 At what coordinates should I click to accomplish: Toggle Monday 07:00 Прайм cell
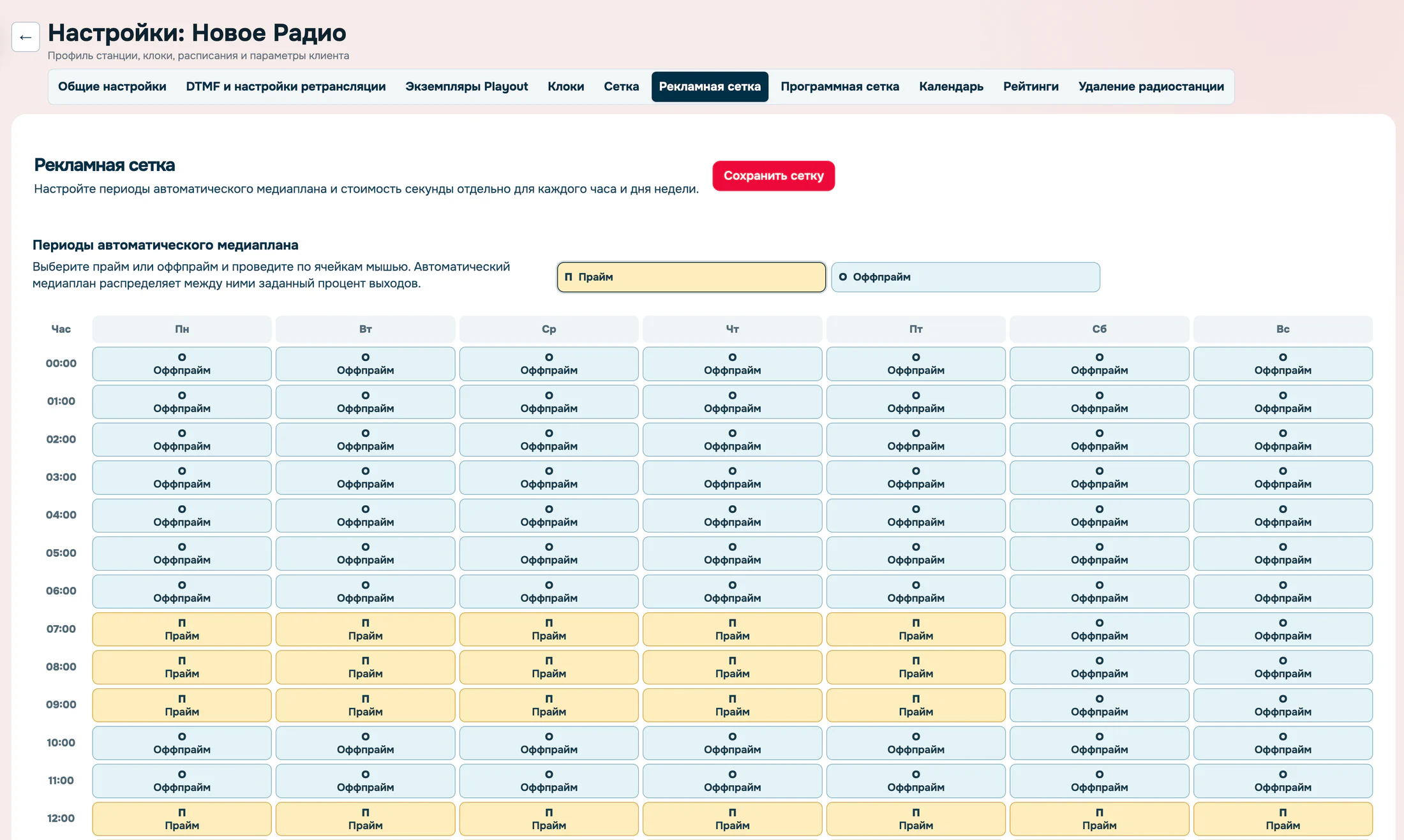tap(182, 630)
